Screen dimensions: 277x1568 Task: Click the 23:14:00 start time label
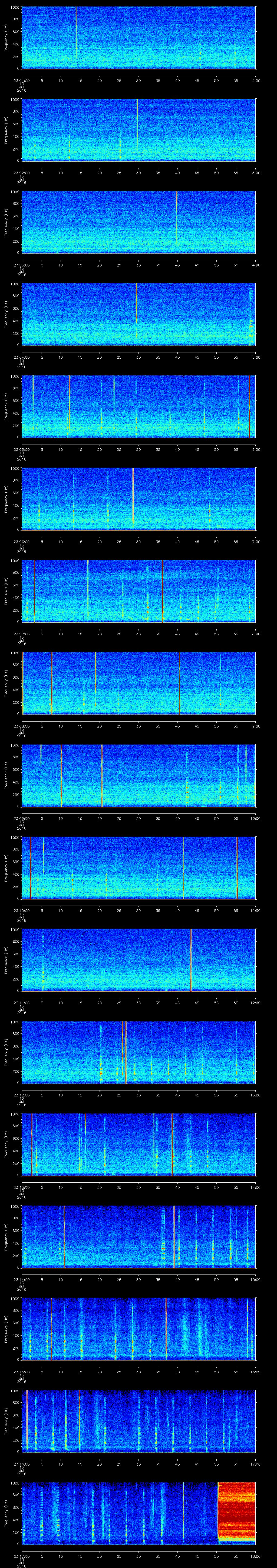[21, 1279]
